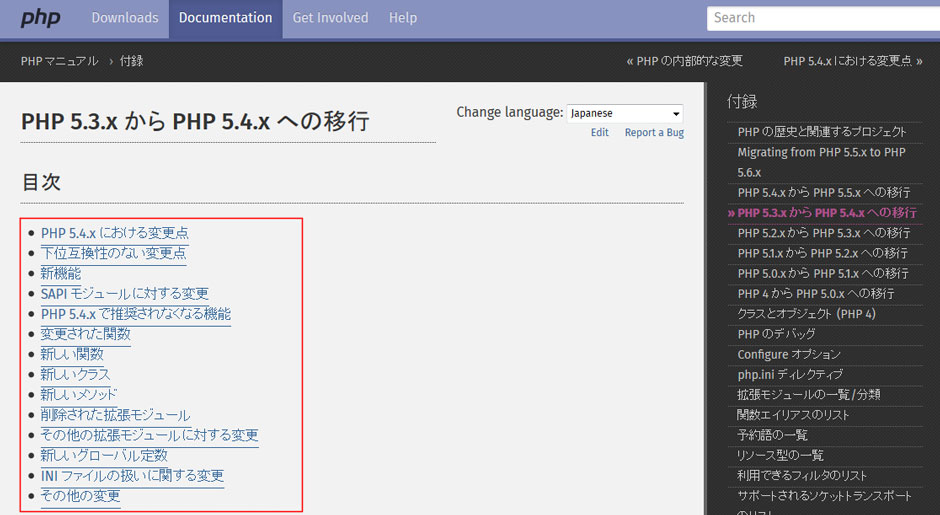This screenshot has width=940, height=515.
Task: Click the Edit link
Action: click(x=599, y=132)
